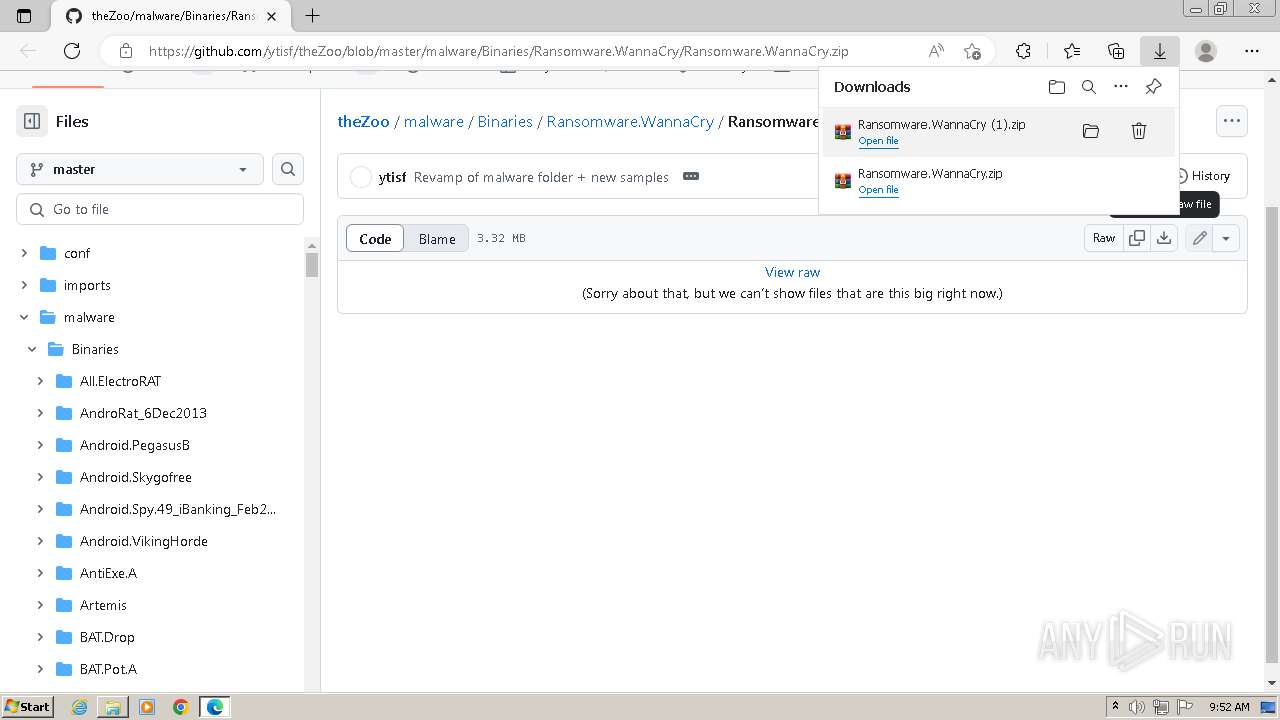Expand the All.ElectroRAT folder
This screenshot has width=1280, height=720.
pos(40,381)
